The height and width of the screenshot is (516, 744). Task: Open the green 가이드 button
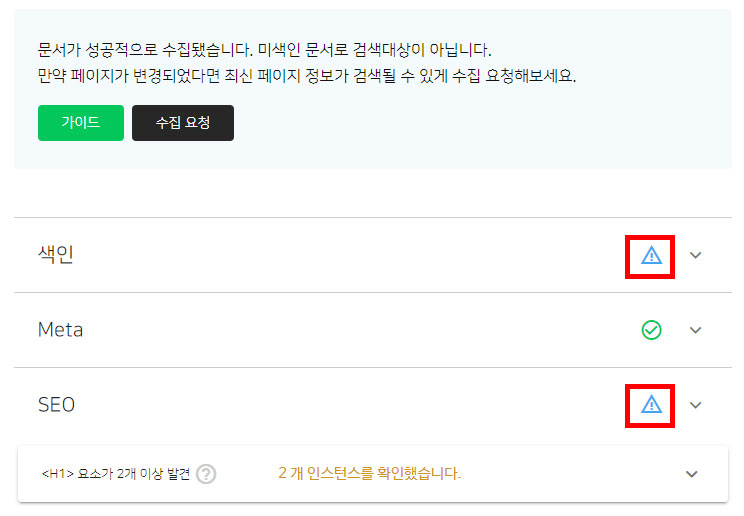pos(81,123)
